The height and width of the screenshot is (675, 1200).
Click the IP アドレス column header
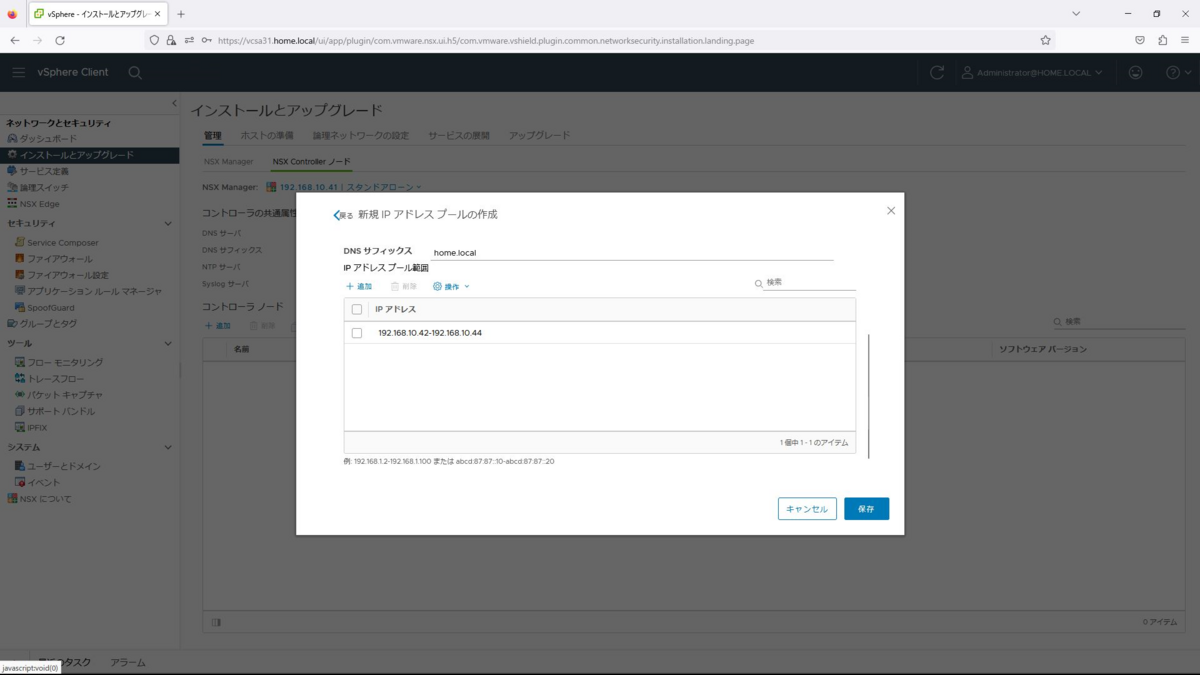point(396,309)
